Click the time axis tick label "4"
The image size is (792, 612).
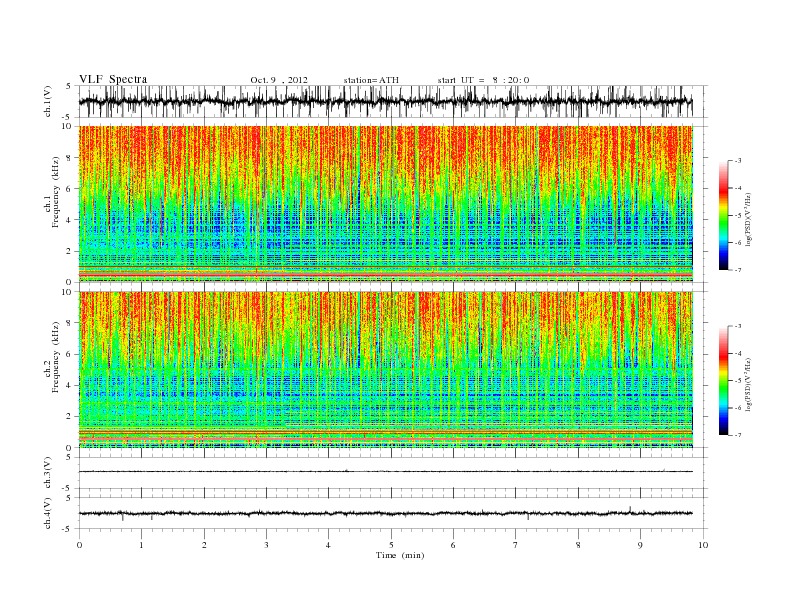(328, 545)
